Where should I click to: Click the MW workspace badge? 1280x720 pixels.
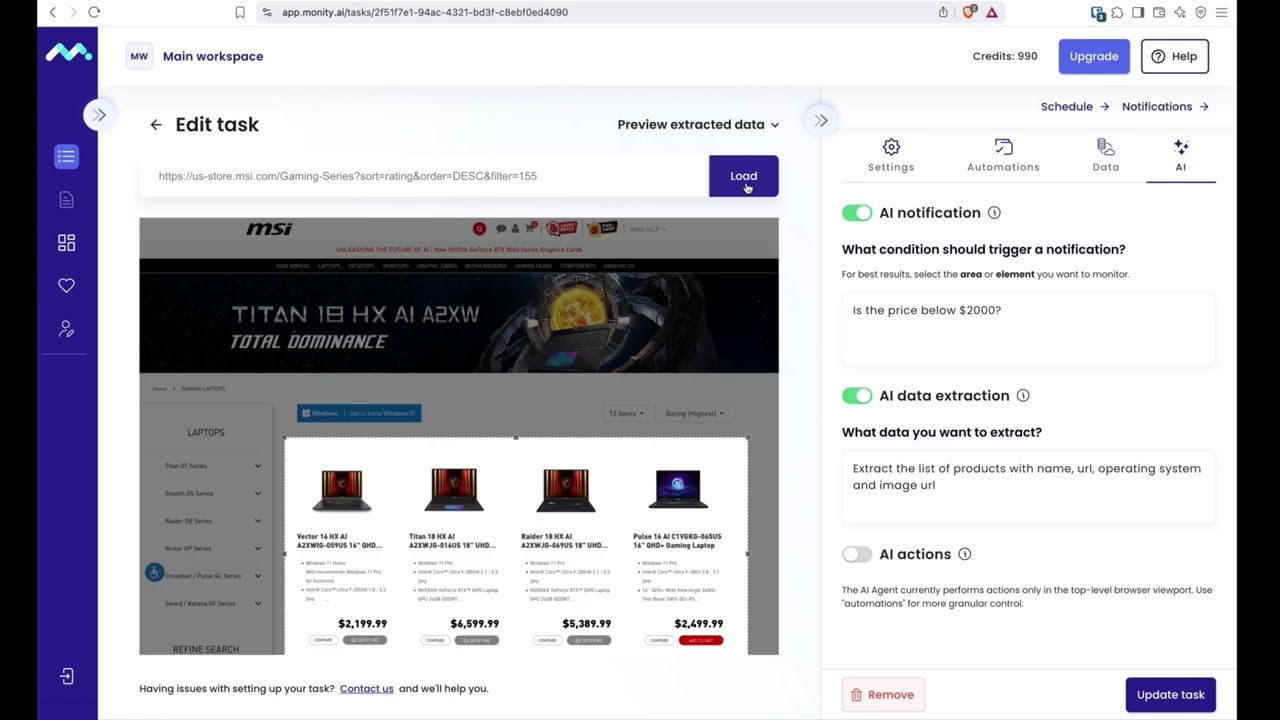[x=139, y=56]
